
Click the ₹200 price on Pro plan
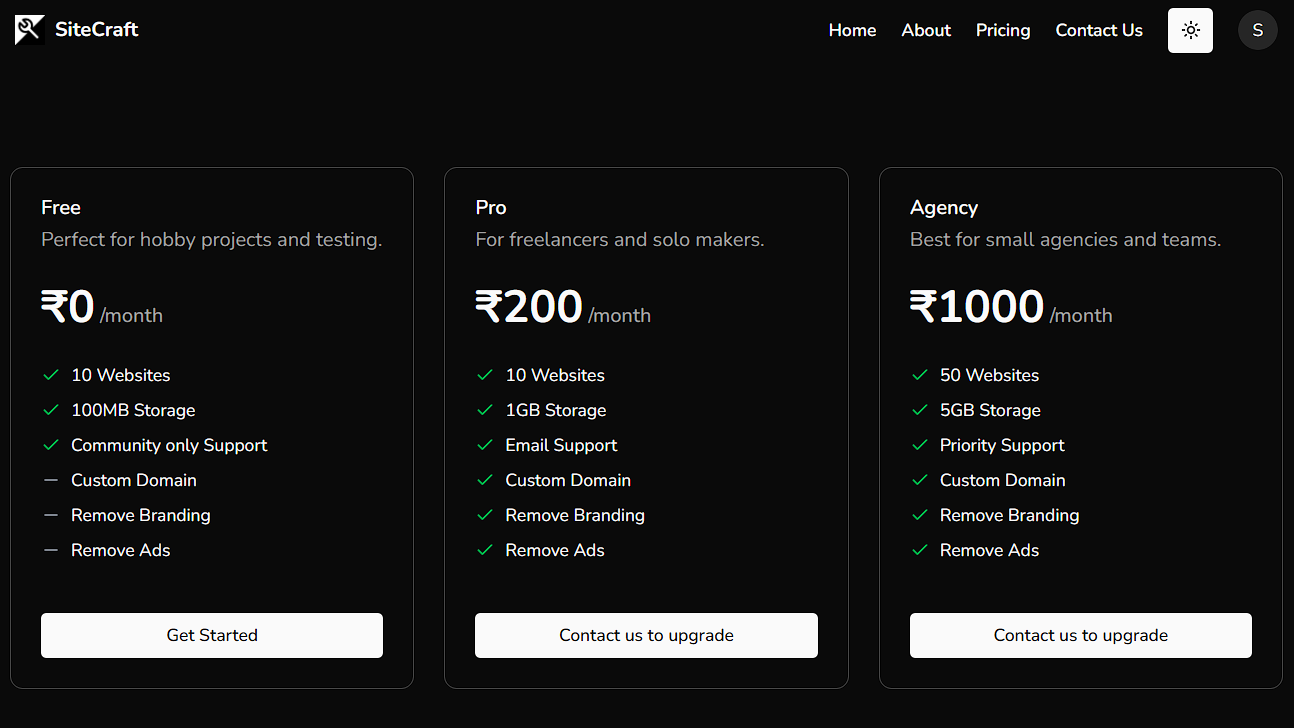pos(529,307)
